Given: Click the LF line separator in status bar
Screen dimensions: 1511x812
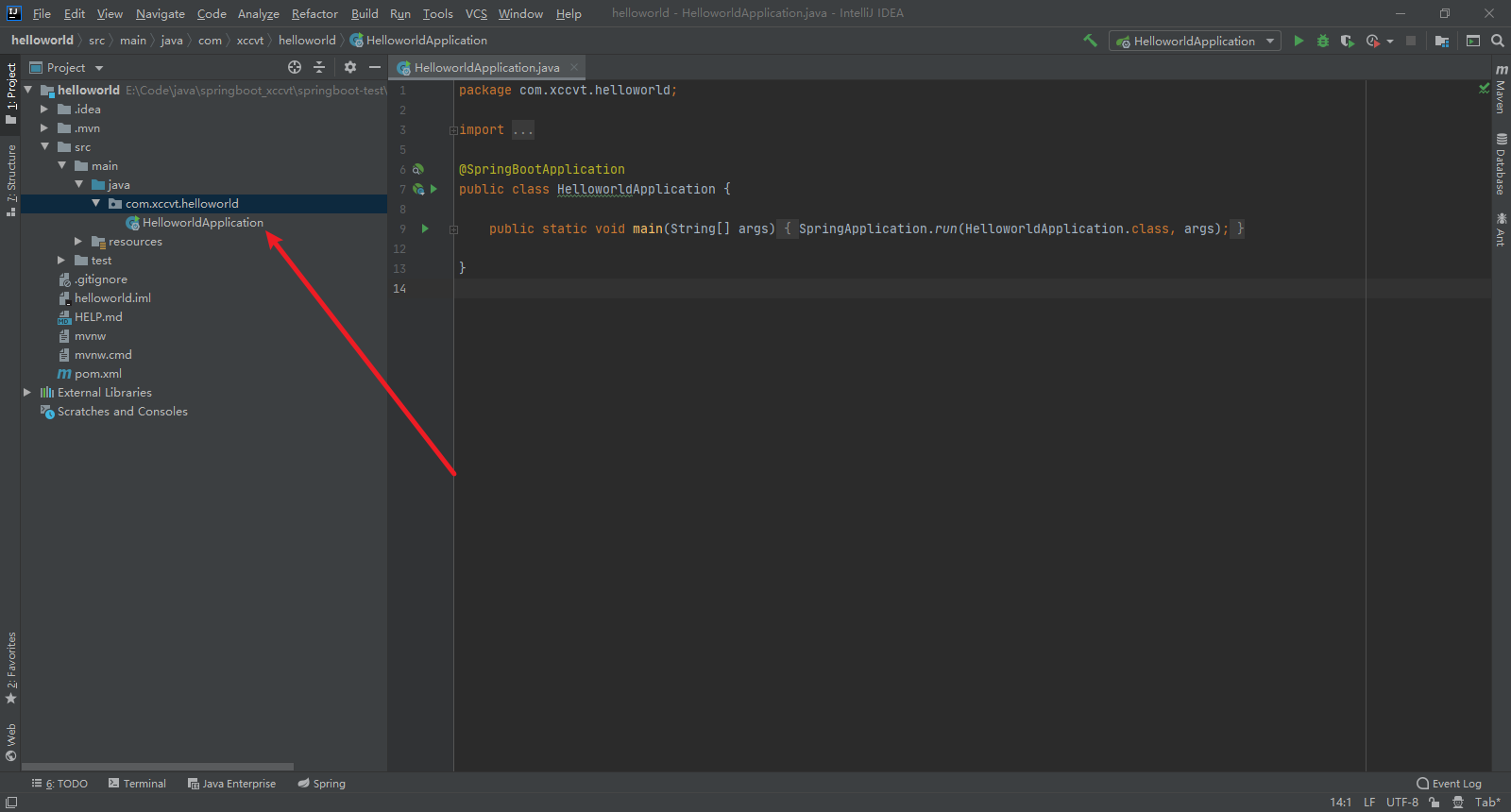Looking at the screenshot, I should 1369,802.
